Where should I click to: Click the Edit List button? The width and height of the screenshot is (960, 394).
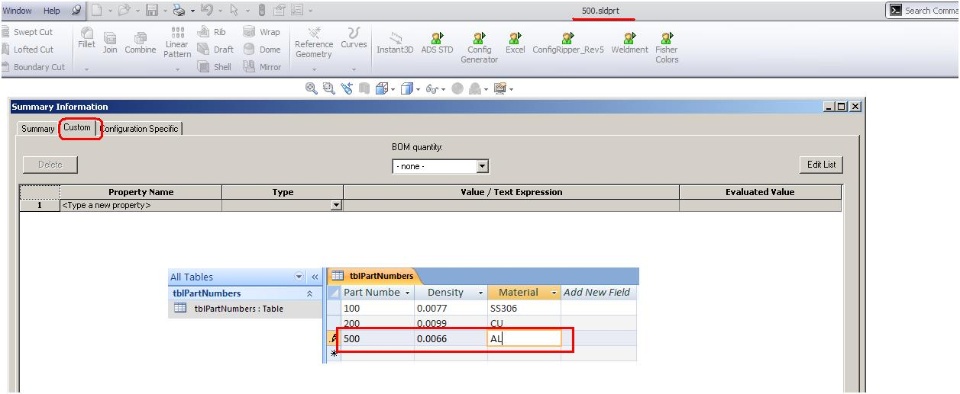(821, 165)
